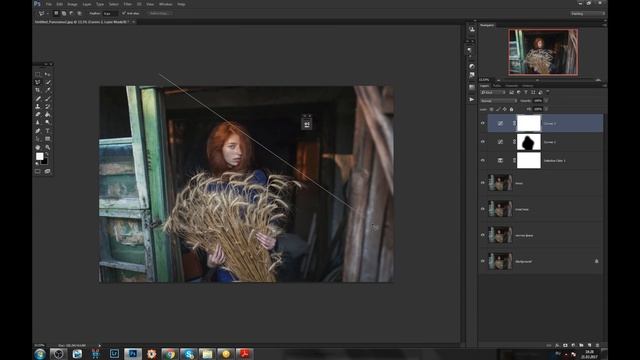Select the History Brush tool
Viewport: 640px width, 360px height.
click(x=48, y=107)
